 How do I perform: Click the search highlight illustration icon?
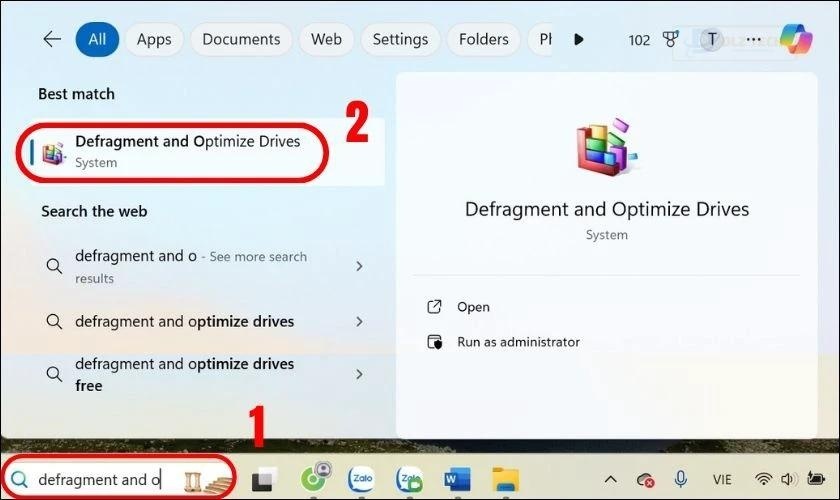[207, 481]
